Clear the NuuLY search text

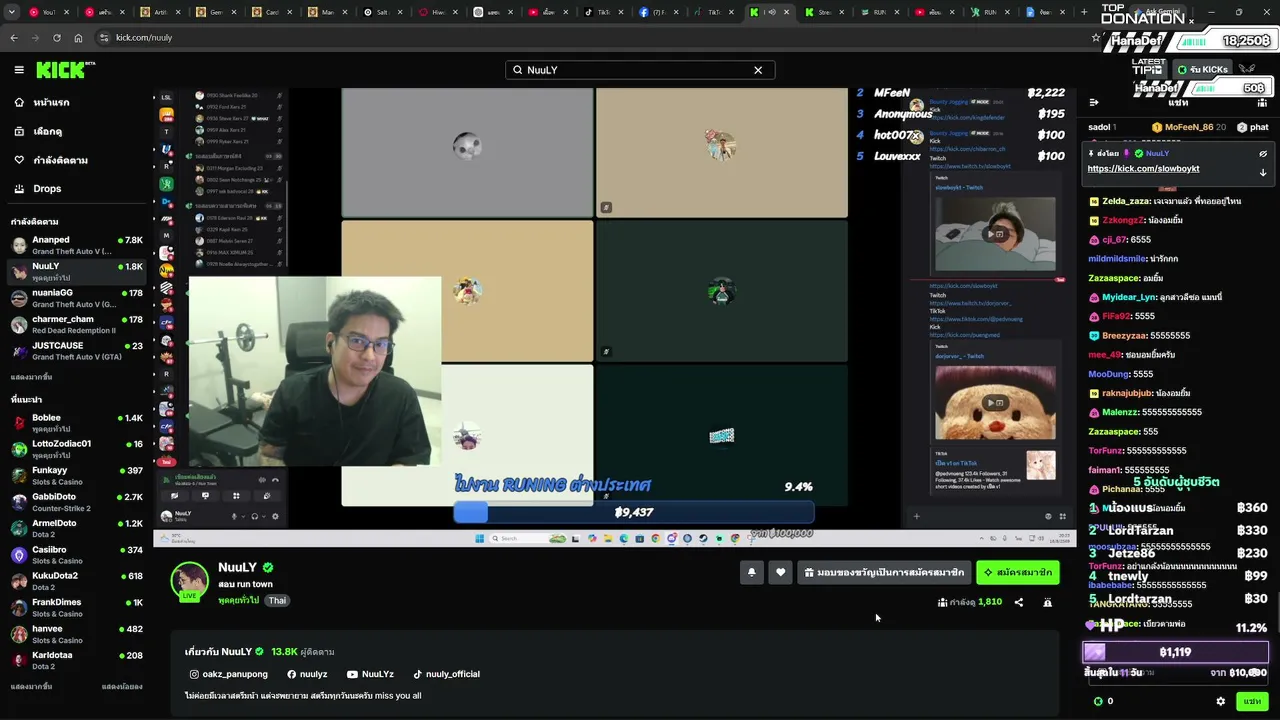click(758, 70)
